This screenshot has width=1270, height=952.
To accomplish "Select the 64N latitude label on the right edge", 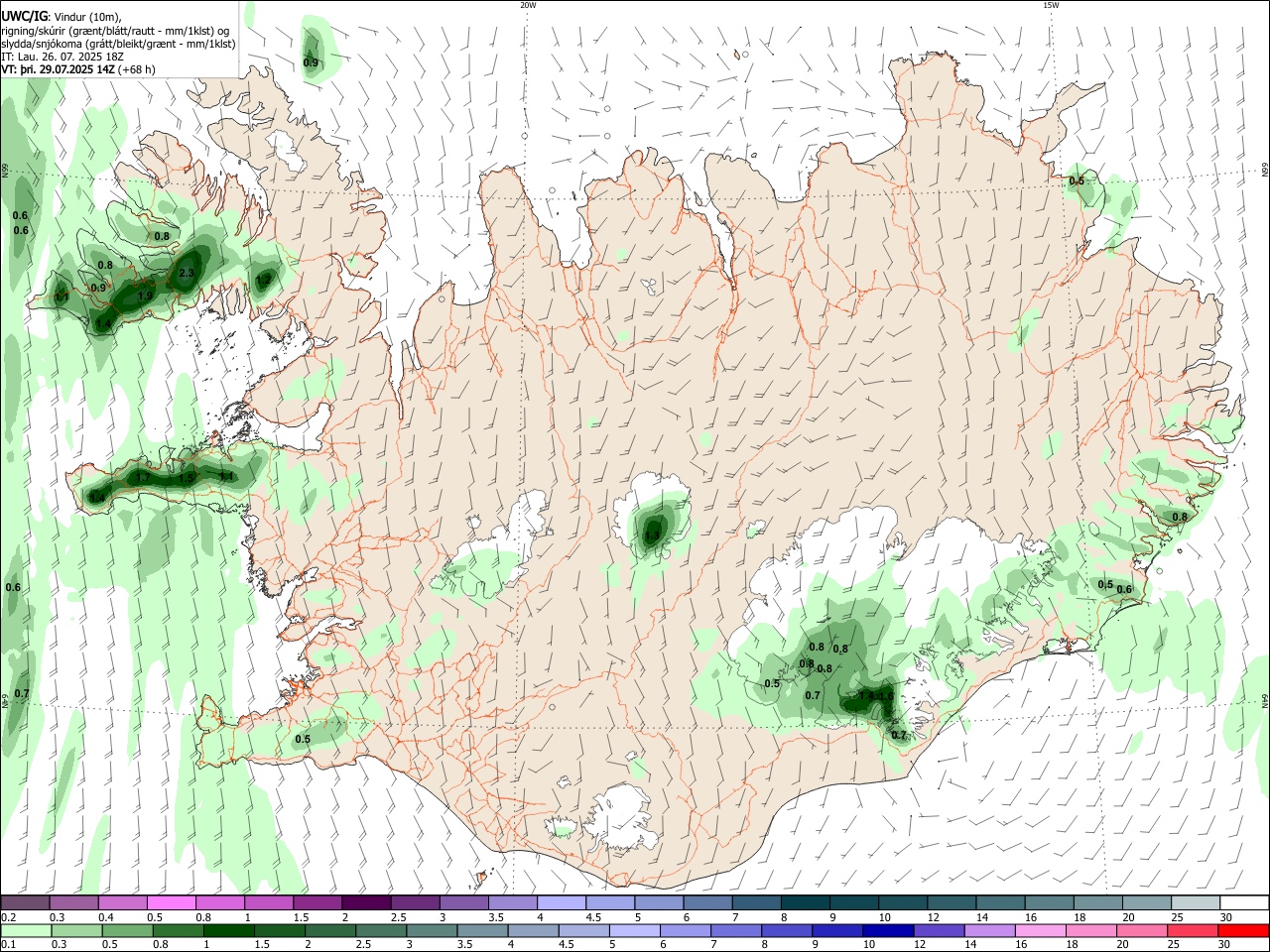I will coord(1265,699).
